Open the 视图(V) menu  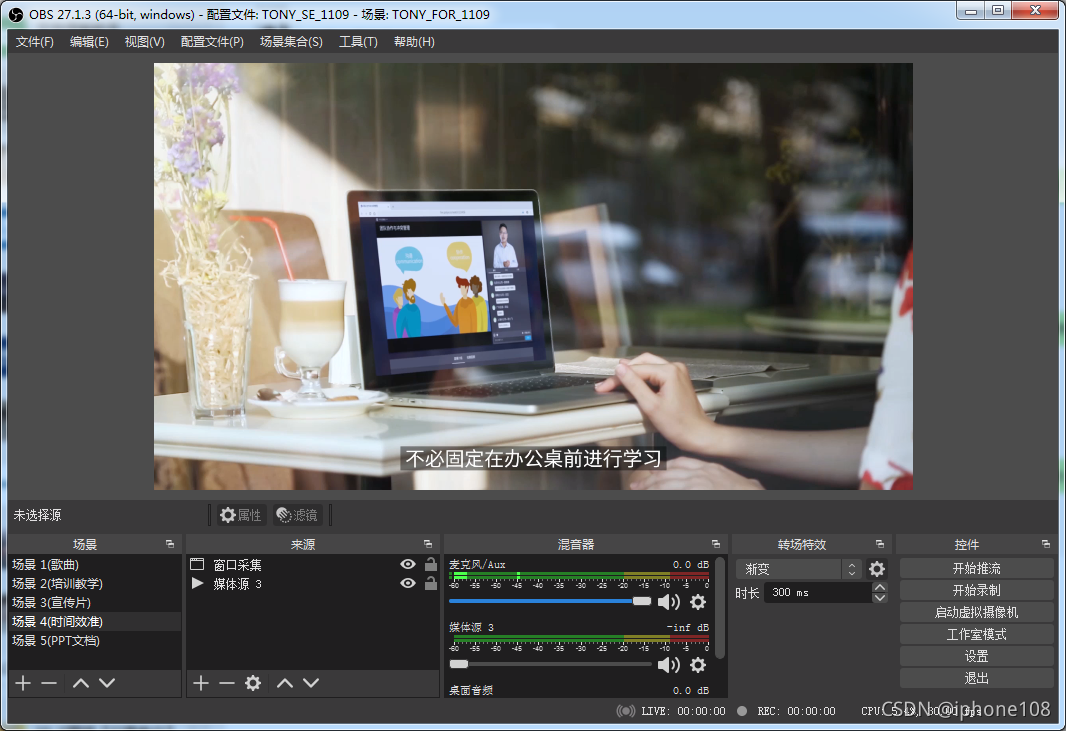tap(144, 42)
